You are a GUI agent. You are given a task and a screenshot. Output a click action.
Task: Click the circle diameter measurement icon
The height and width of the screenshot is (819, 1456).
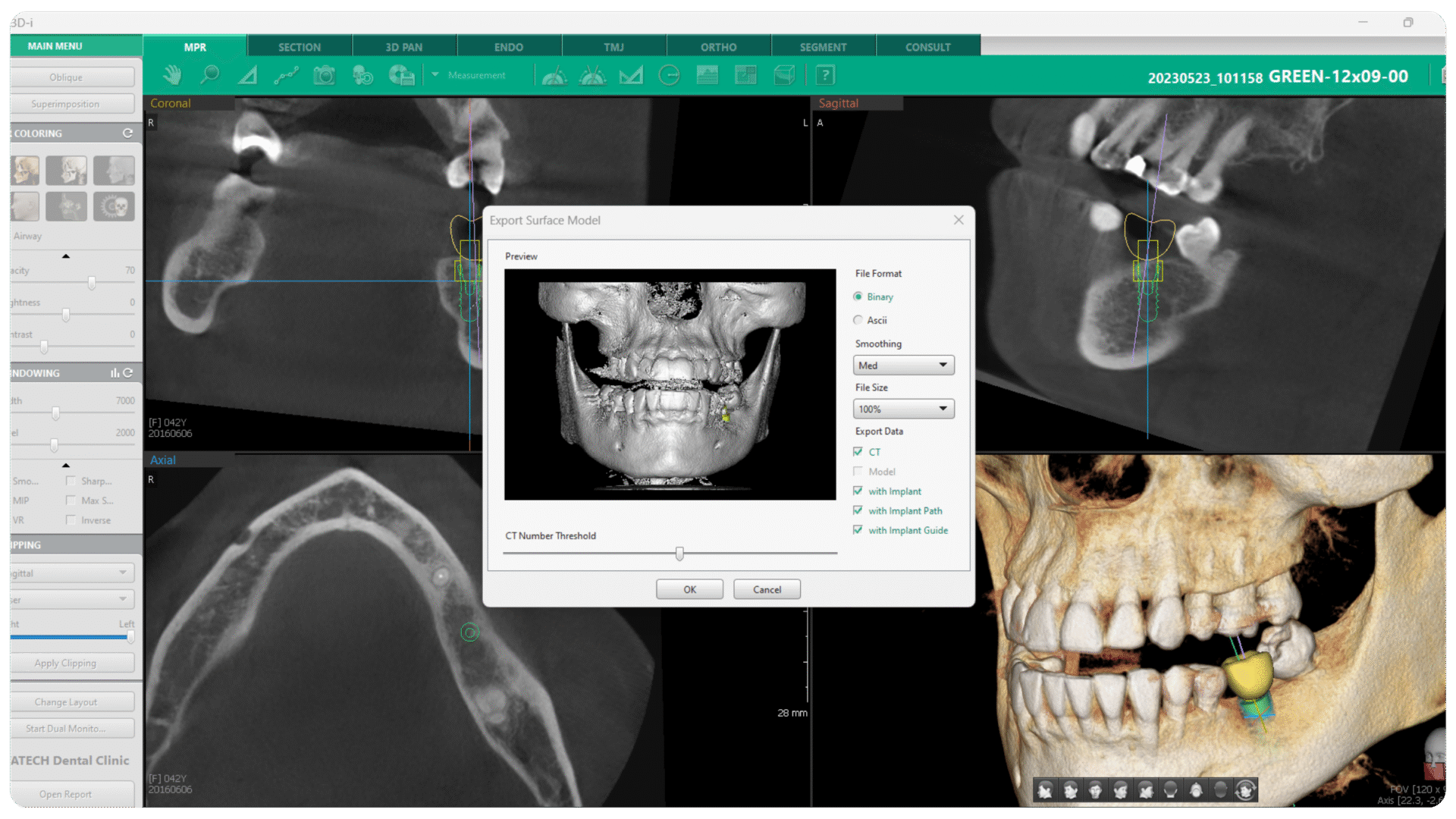669,75
